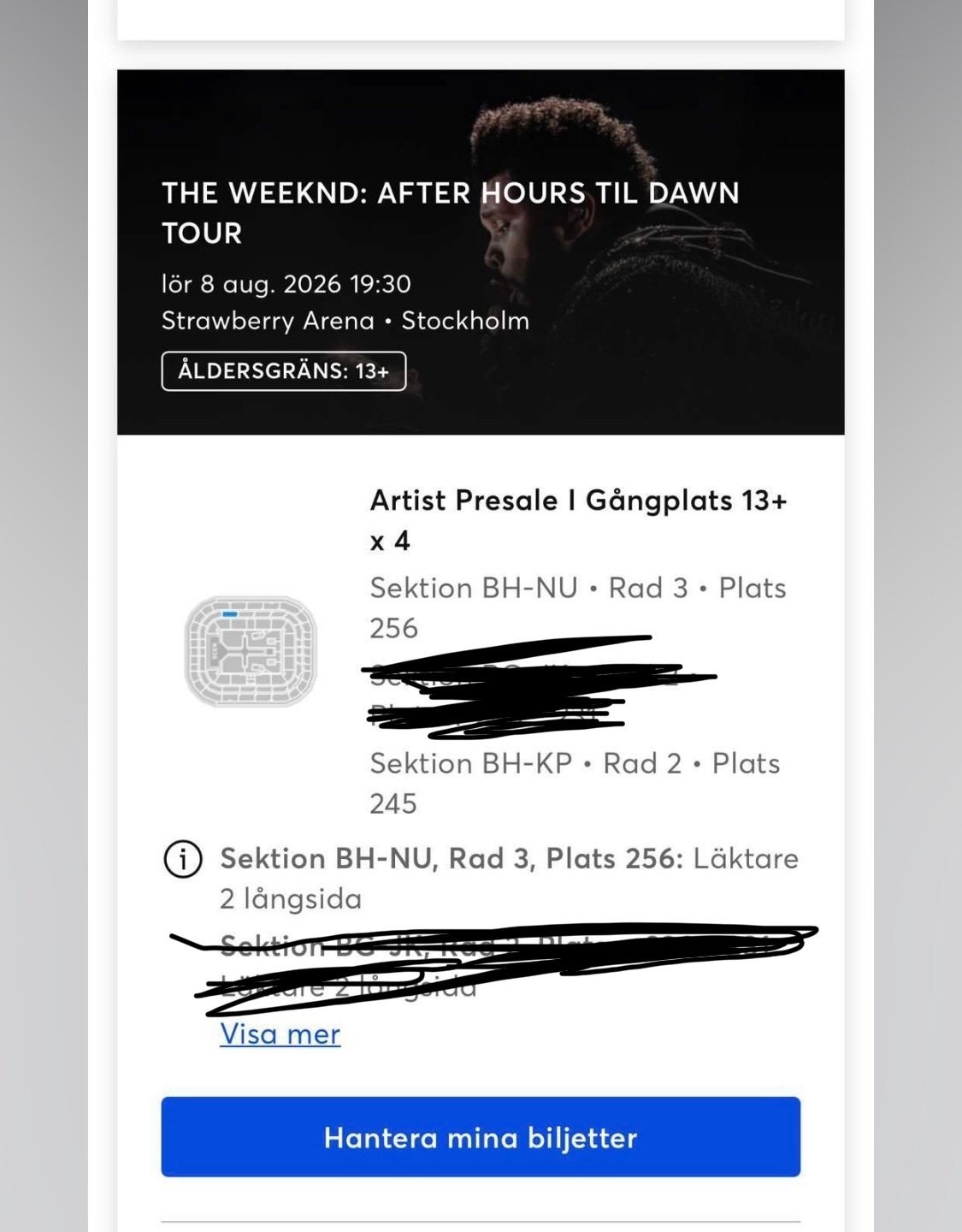Click the ÅLDERSGRÄNS: 13+ badge
Screen dimensions: 962x1232
(x=282, y=372)
